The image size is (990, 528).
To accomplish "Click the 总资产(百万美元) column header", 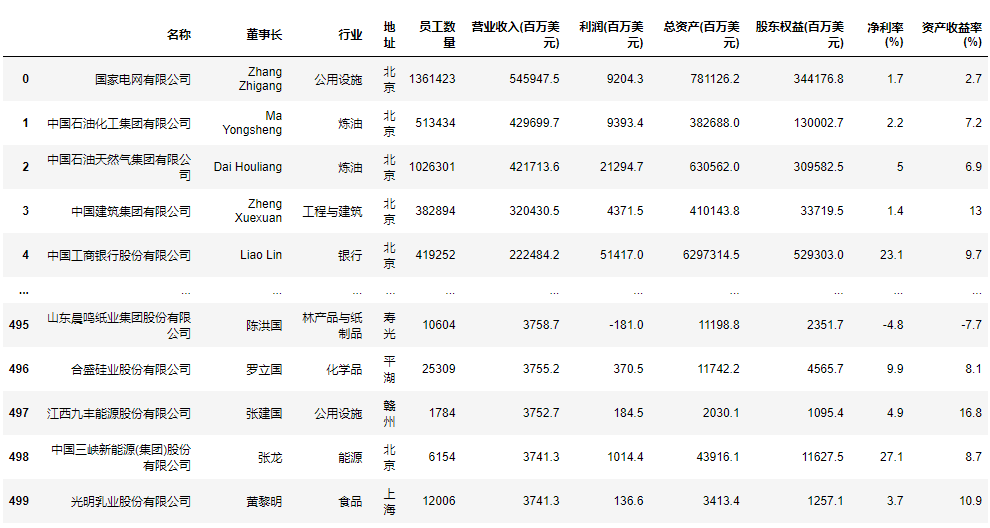I will (x=701, y=35).
